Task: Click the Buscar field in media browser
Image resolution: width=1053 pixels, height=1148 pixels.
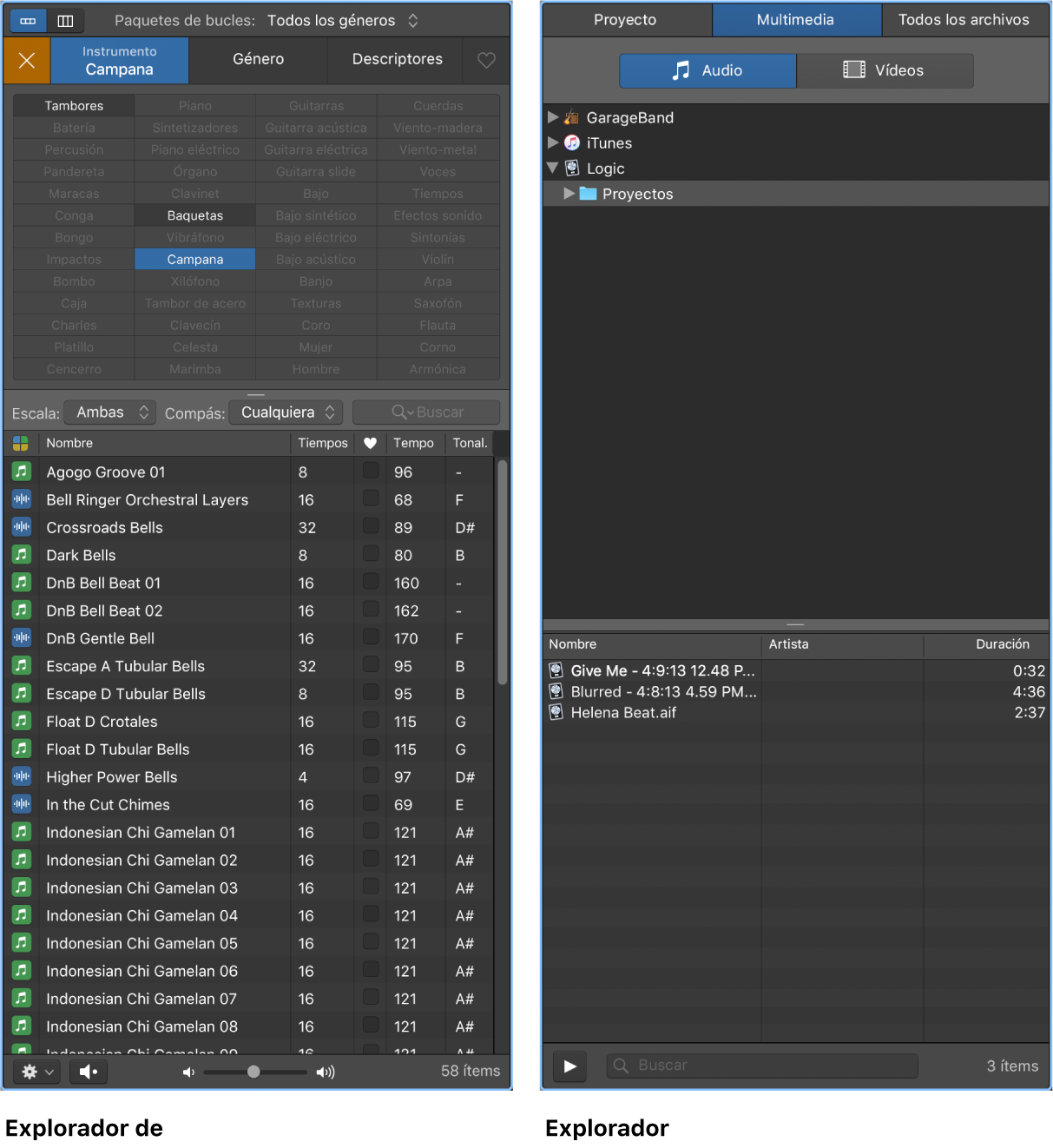Action: click(762, 1066)
